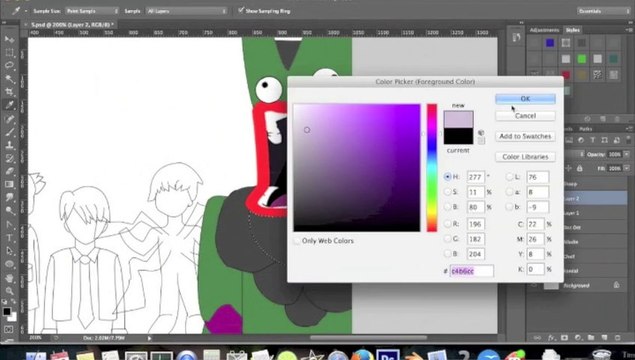The image size is (635, 360).
Task: Select the Eraser tool
Action: coord(9,171)
